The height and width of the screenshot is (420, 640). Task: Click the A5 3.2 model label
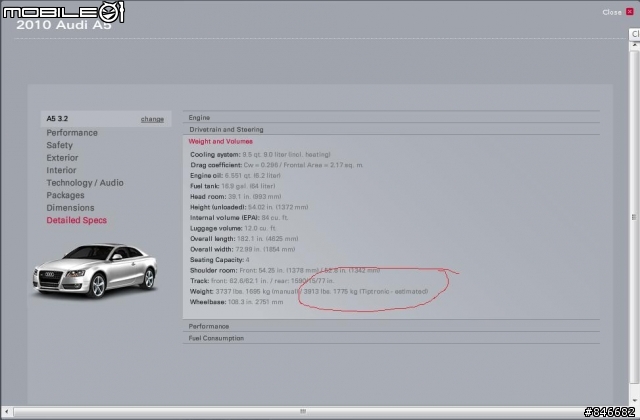(x=57, y=119)
